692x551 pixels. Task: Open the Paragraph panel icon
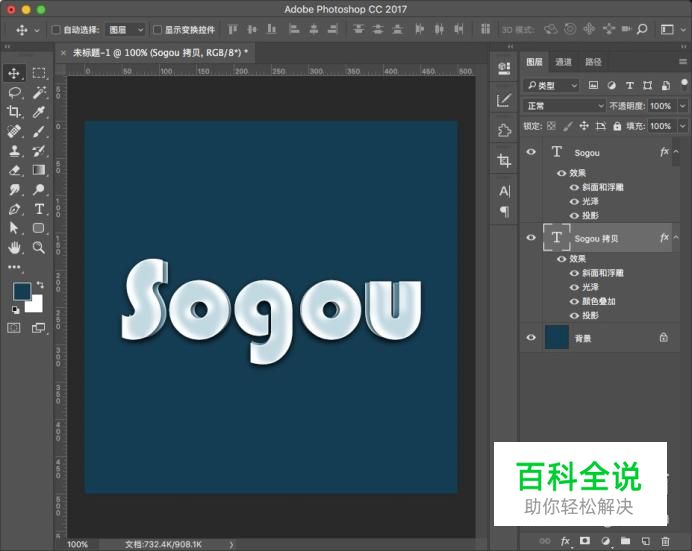(x=504, y=212)
